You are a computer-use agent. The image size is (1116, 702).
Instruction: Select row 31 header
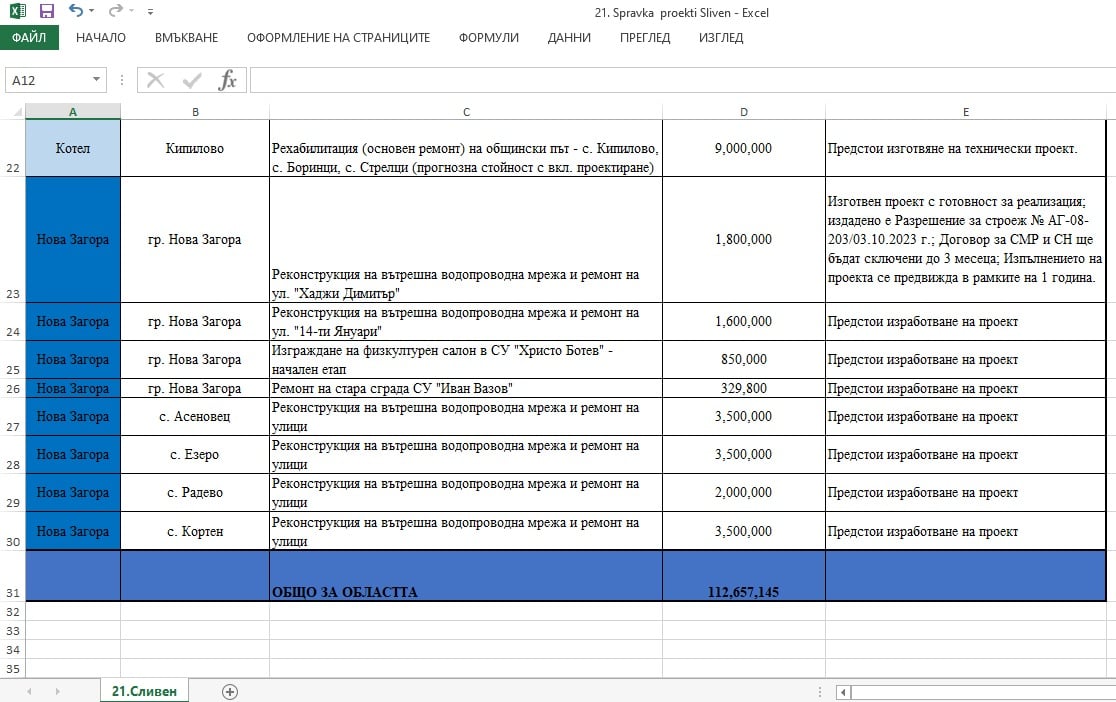coord(12,591)
